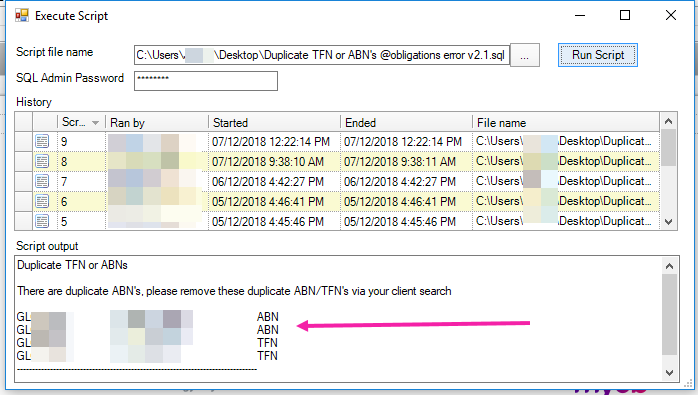Viewport: 698px width, 395px height.
Task: Open the Scr... column sort dropdown arrow
Action: point(95,123)
